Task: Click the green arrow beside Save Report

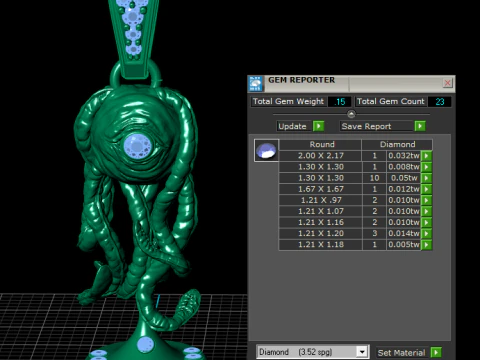Action: pos(420,126)
